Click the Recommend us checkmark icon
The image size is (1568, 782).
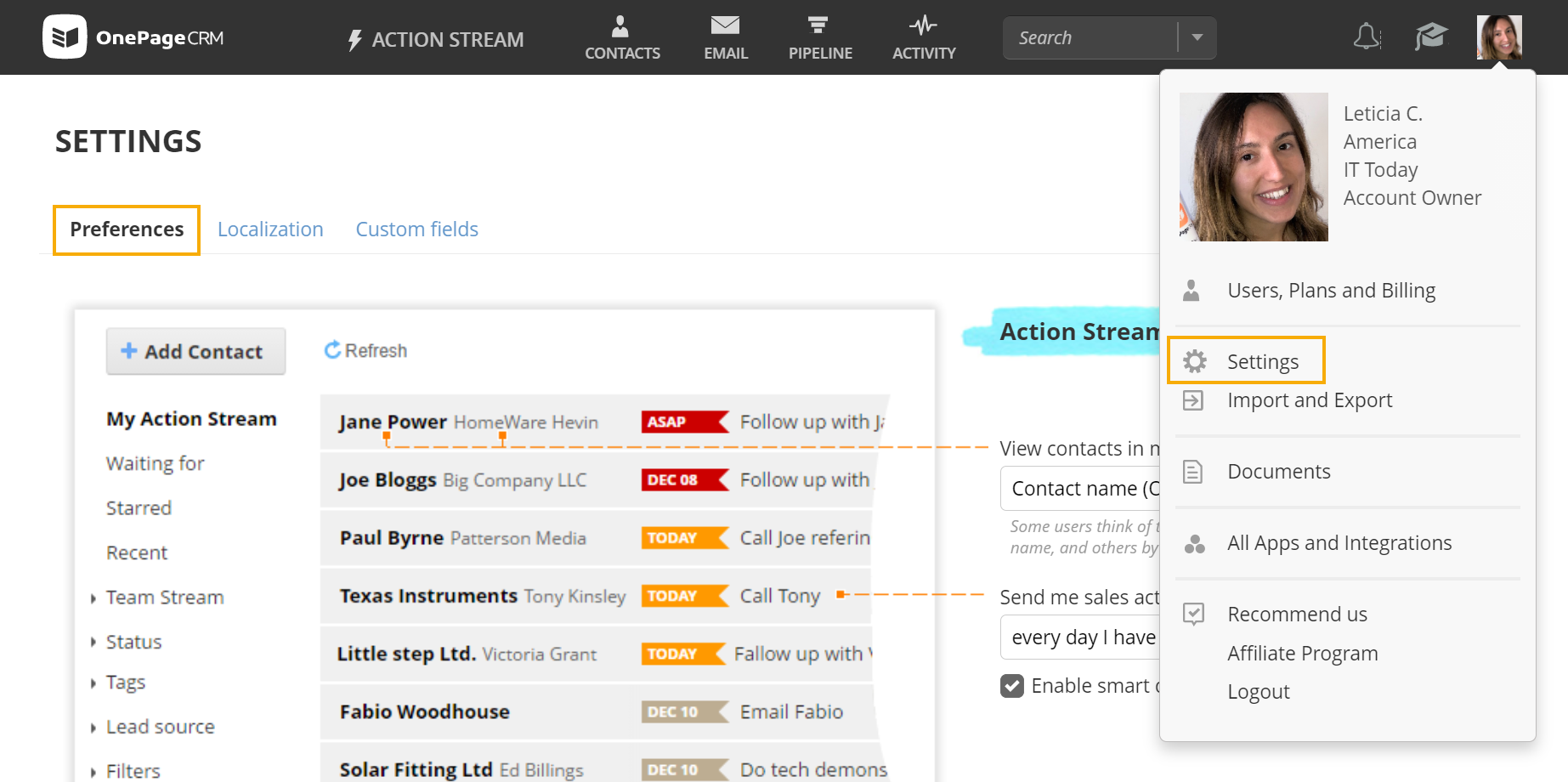pos(1193,614)
